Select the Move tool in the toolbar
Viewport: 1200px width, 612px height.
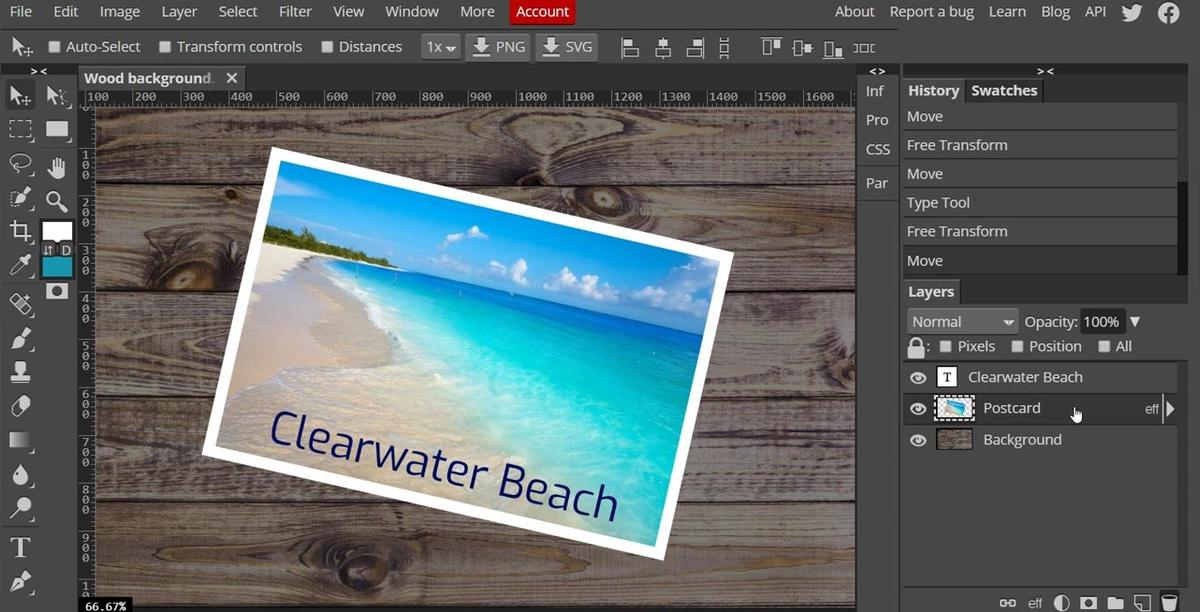click(x=20, y=96)
